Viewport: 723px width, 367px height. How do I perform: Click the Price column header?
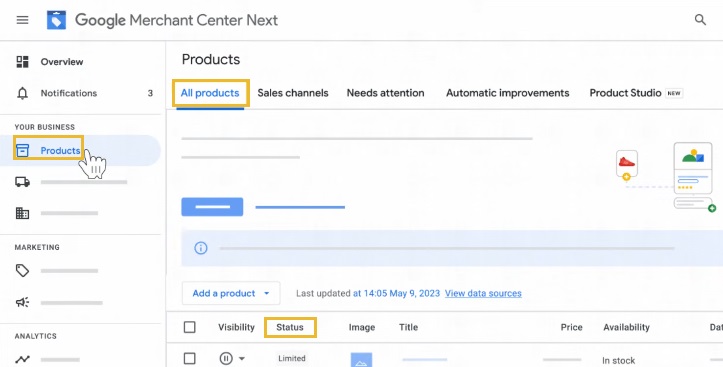[571, 327]
